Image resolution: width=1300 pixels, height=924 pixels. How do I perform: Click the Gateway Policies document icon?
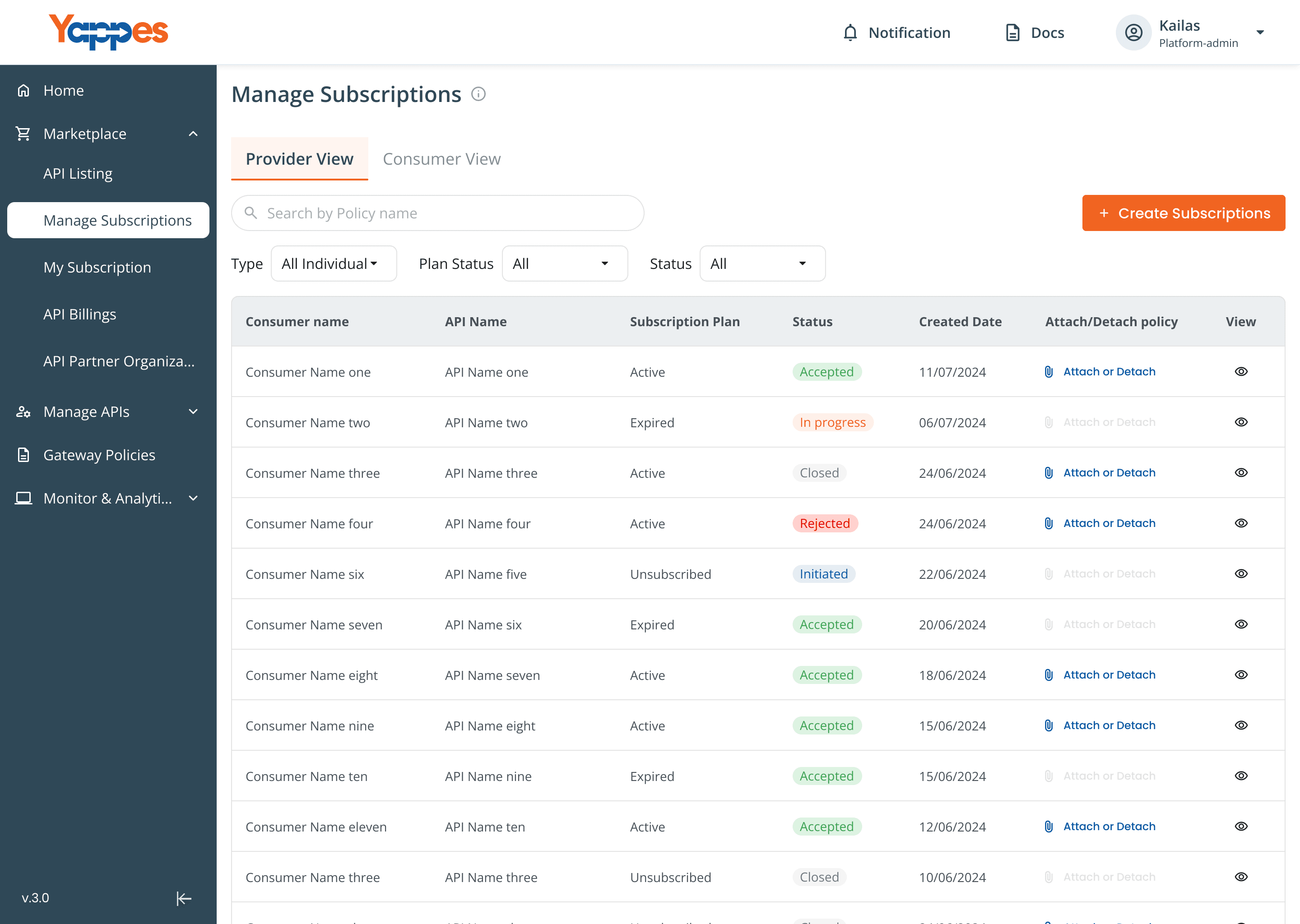click(23, 455)
